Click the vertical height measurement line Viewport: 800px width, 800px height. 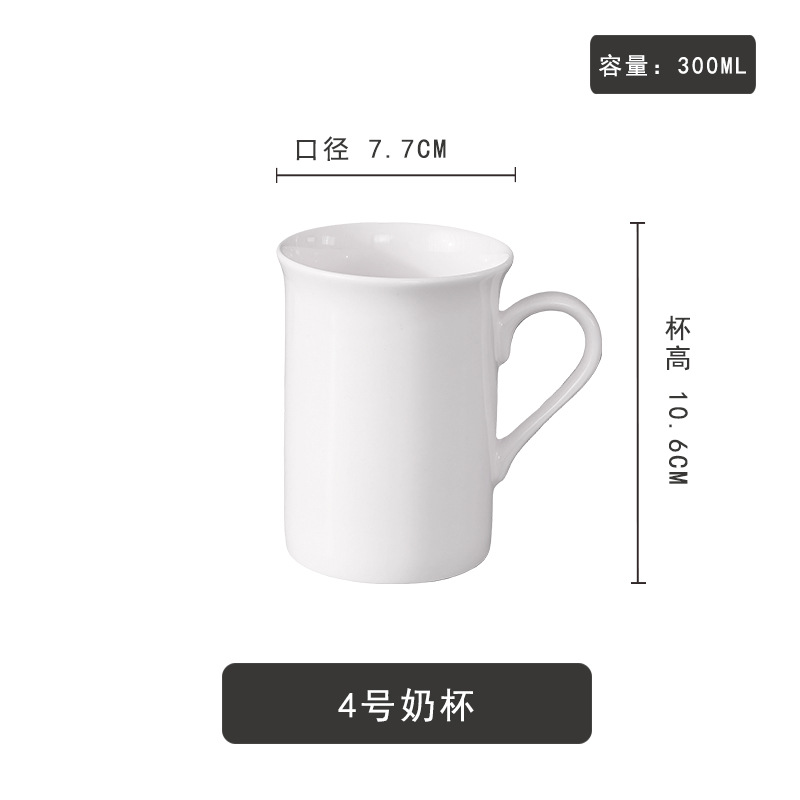pyautogui.click(x=638, y=403)
